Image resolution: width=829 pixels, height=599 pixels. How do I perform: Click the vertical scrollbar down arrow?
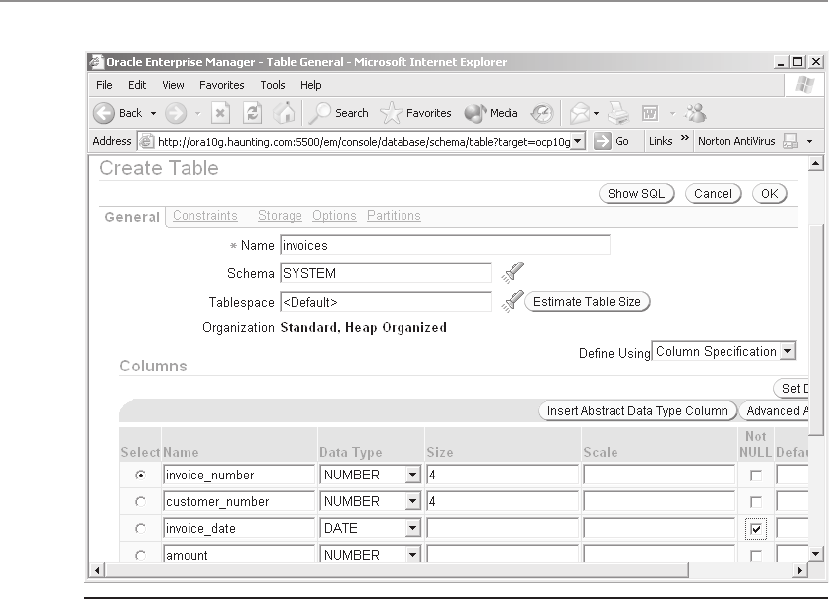click(815, 554)
